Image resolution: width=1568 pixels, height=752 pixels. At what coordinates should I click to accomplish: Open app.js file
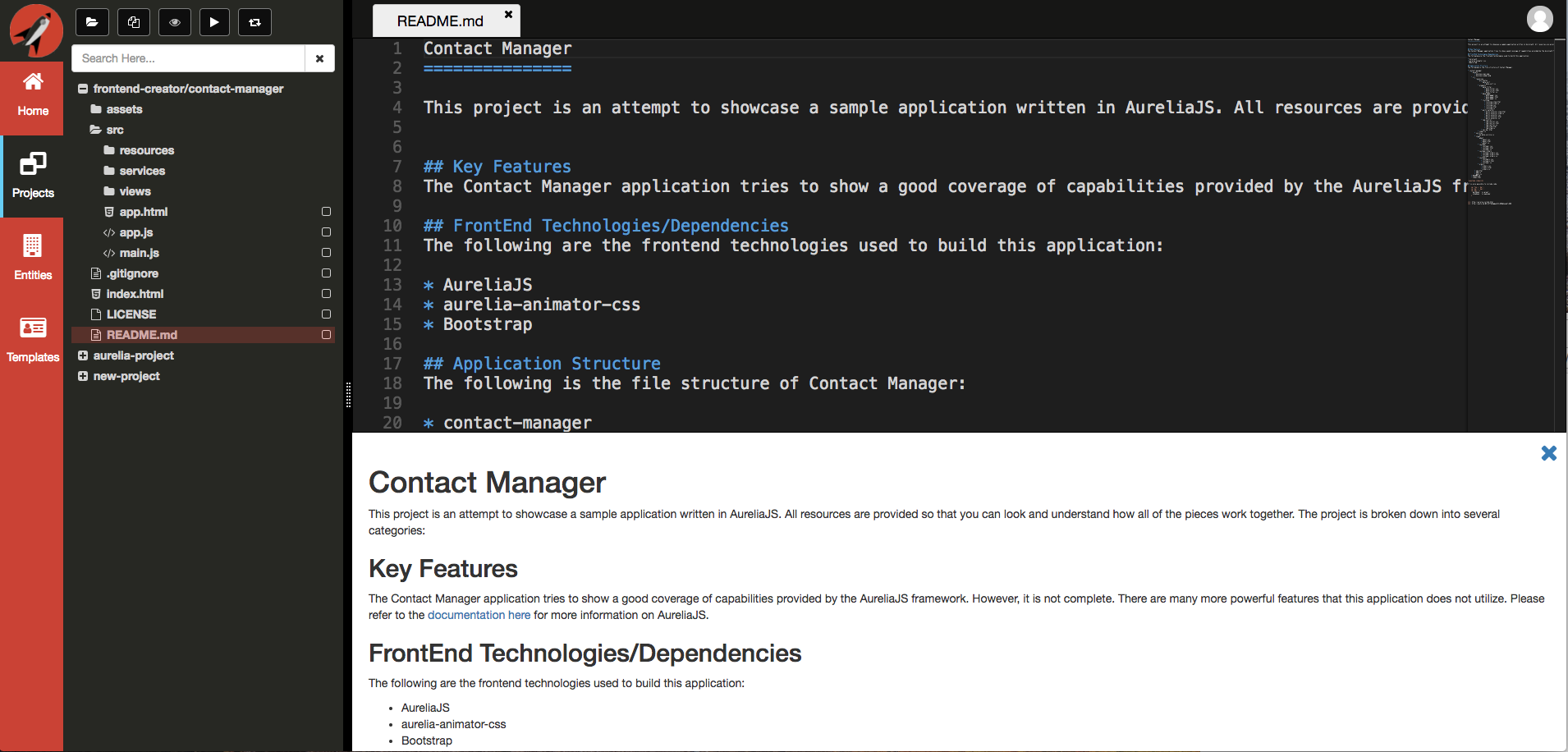(x=135, y=232)
